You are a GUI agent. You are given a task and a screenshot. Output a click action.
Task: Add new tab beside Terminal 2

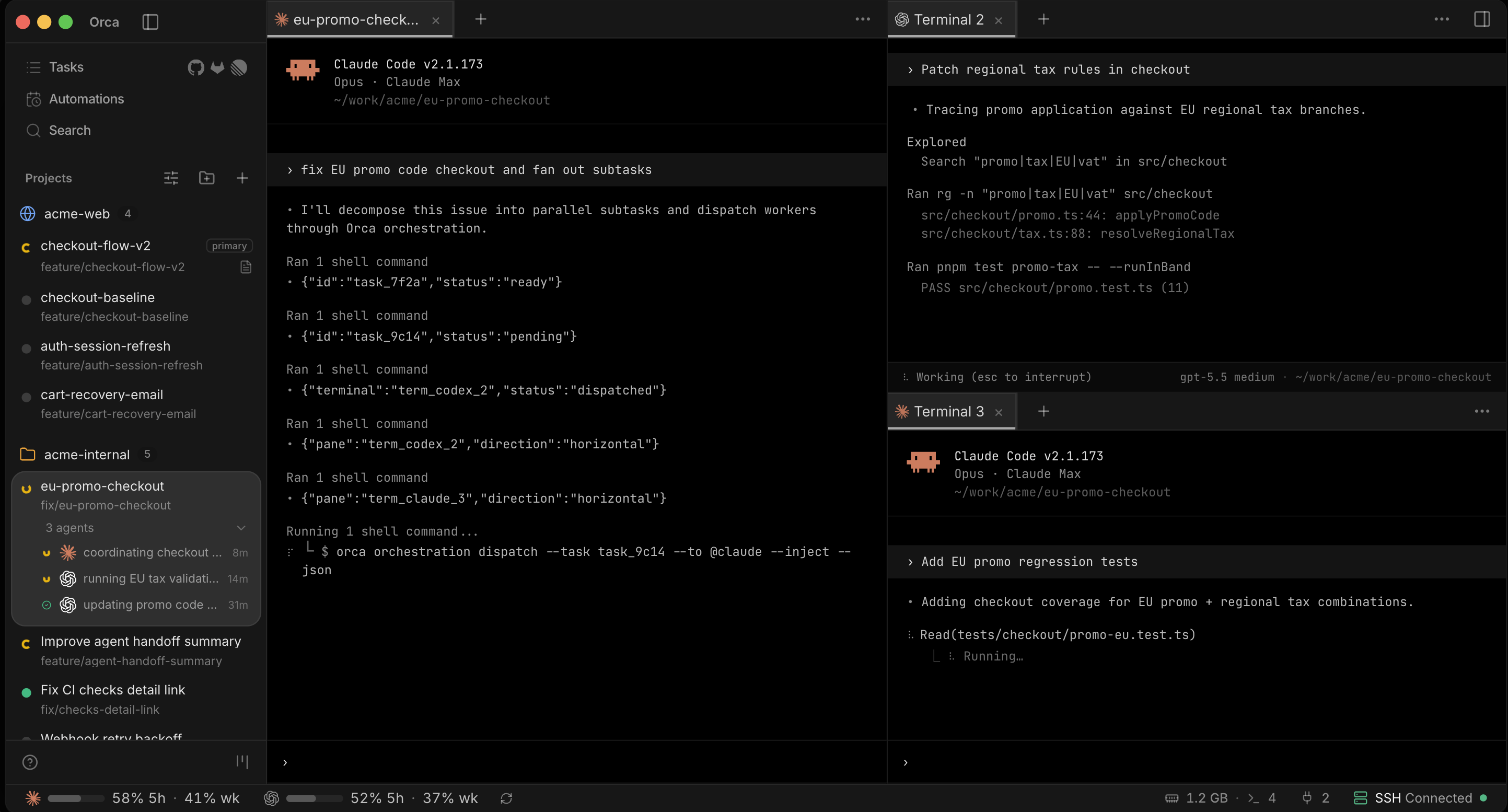(1043, 19)
